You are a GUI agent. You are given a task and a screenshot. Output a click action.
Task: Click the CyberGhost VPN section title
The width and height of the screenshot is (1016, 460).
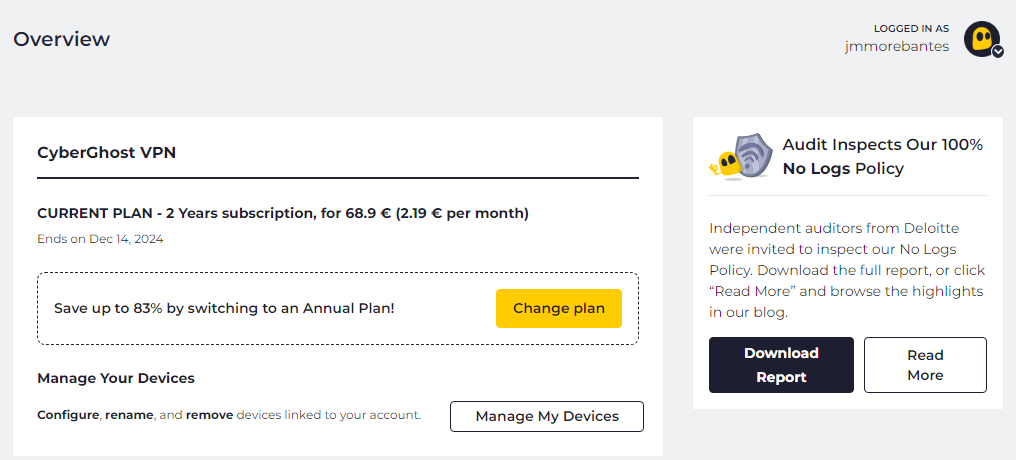click(107, 153)
